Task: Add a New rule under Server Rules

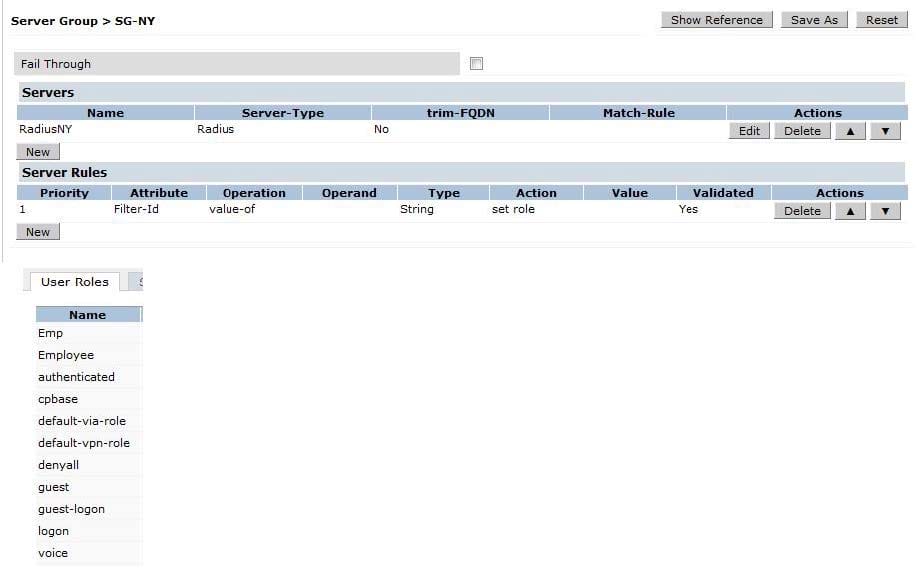Action: [38, 232]
